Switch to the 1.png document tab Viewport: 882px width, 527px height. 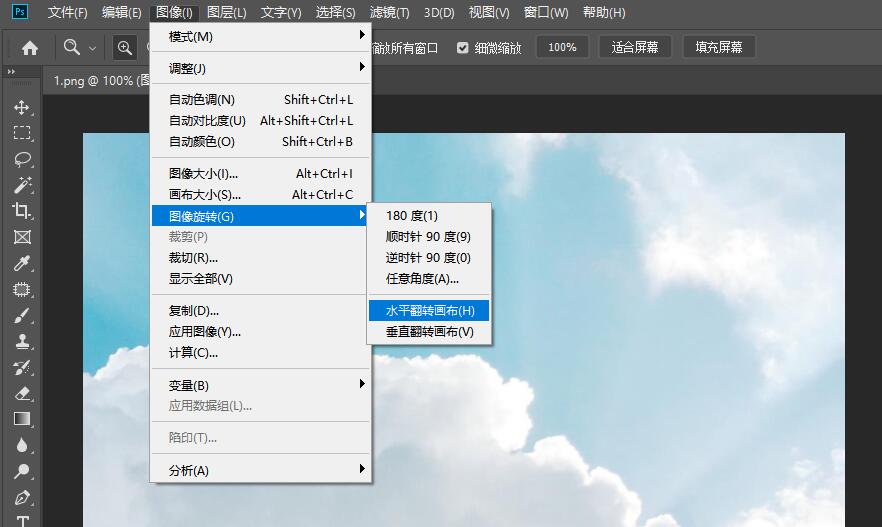click(x=98, y=80)
